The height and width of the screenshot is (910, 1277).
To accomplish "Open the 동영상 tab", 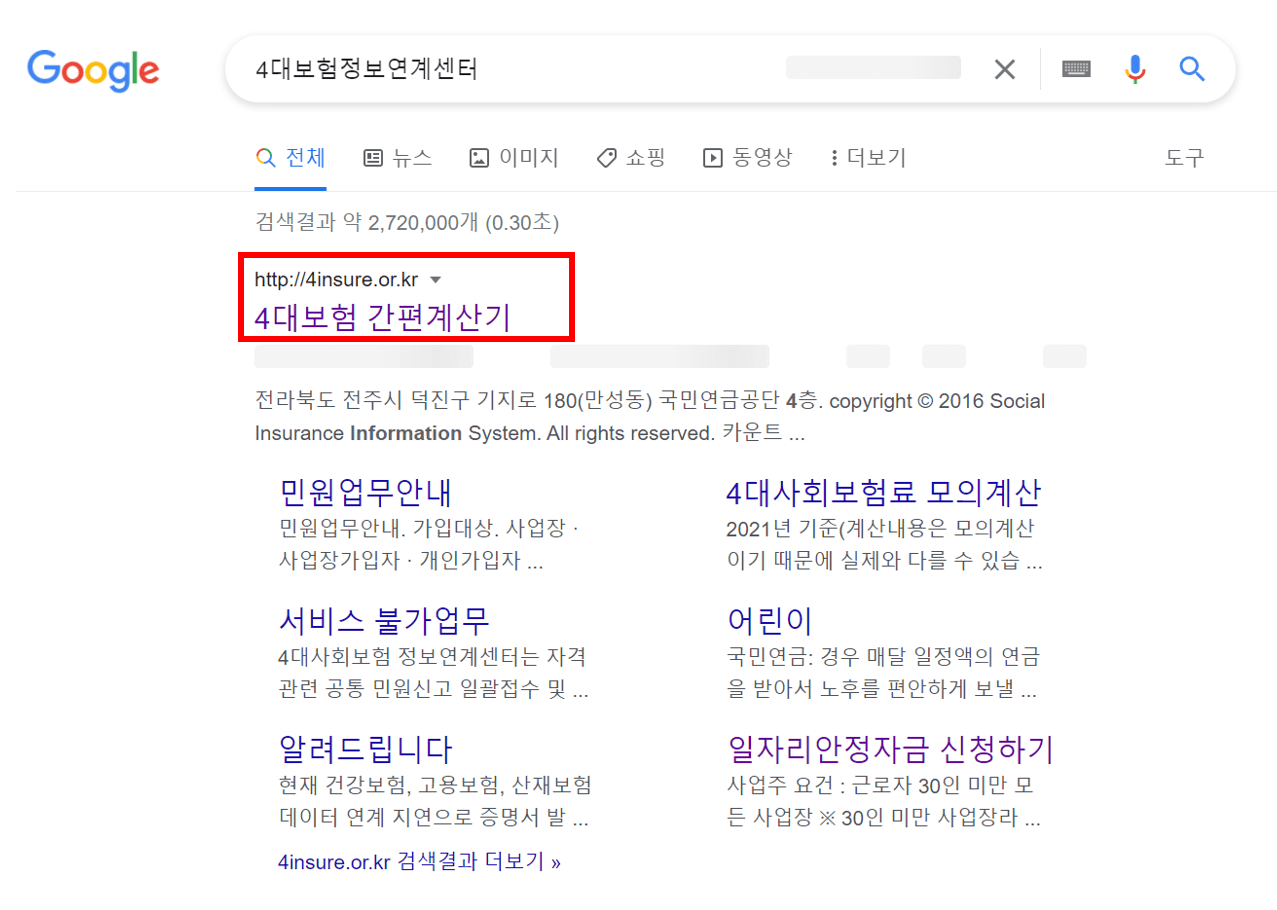I will [747, 158].
